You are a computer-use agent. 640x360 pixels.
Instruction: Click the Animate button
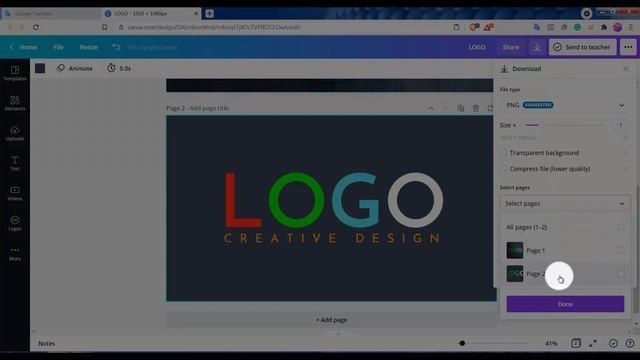pos(75,68)
